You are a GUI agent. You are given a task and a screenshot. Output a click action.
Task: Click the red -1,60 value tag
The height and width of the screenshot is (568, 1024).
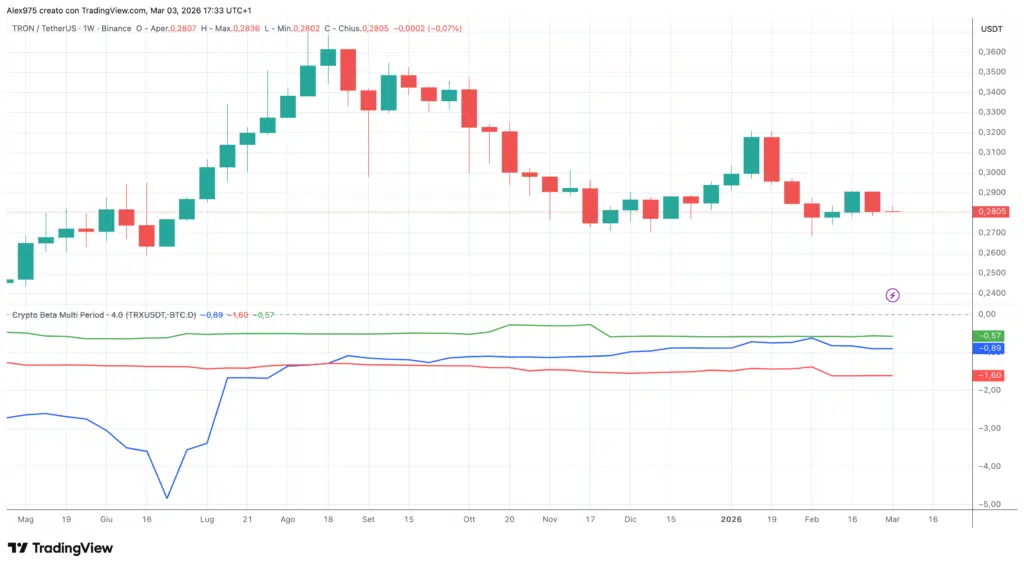point(988,375)
